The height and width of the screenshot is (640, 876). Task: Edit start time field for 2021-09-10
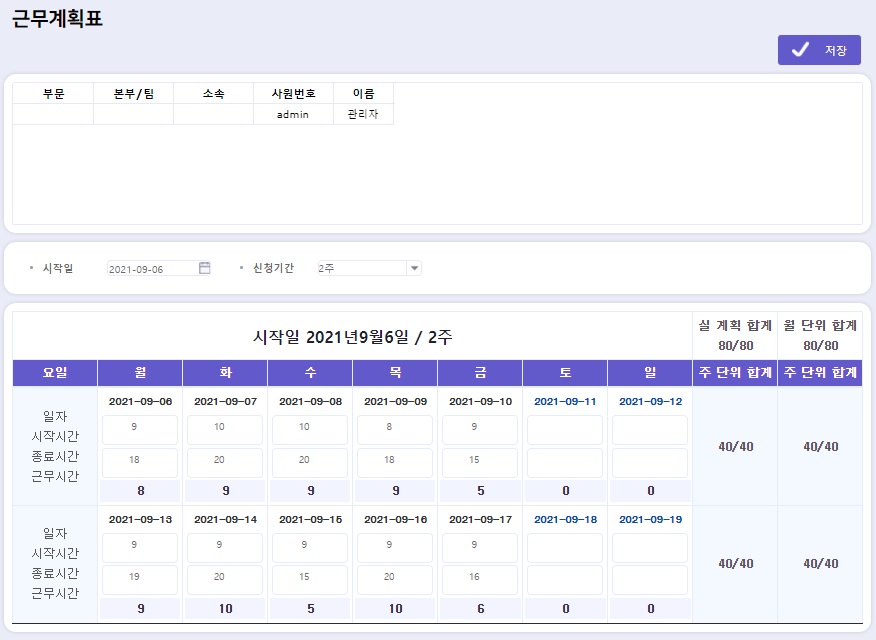480,429
